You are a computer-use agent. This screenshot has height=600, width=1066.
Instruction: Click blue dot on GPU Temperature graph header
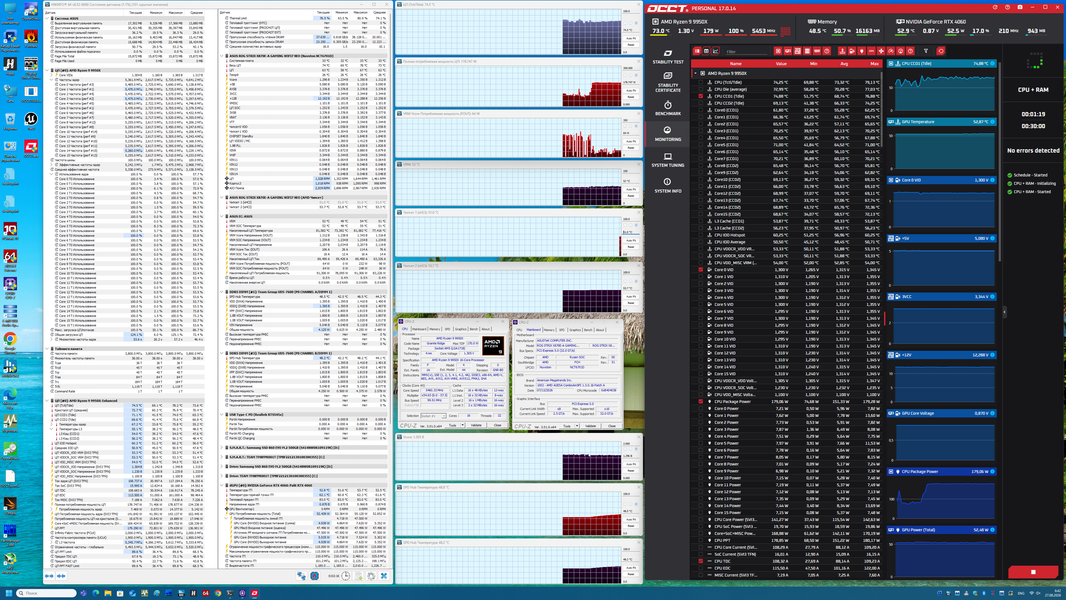[x=993, y=122]
